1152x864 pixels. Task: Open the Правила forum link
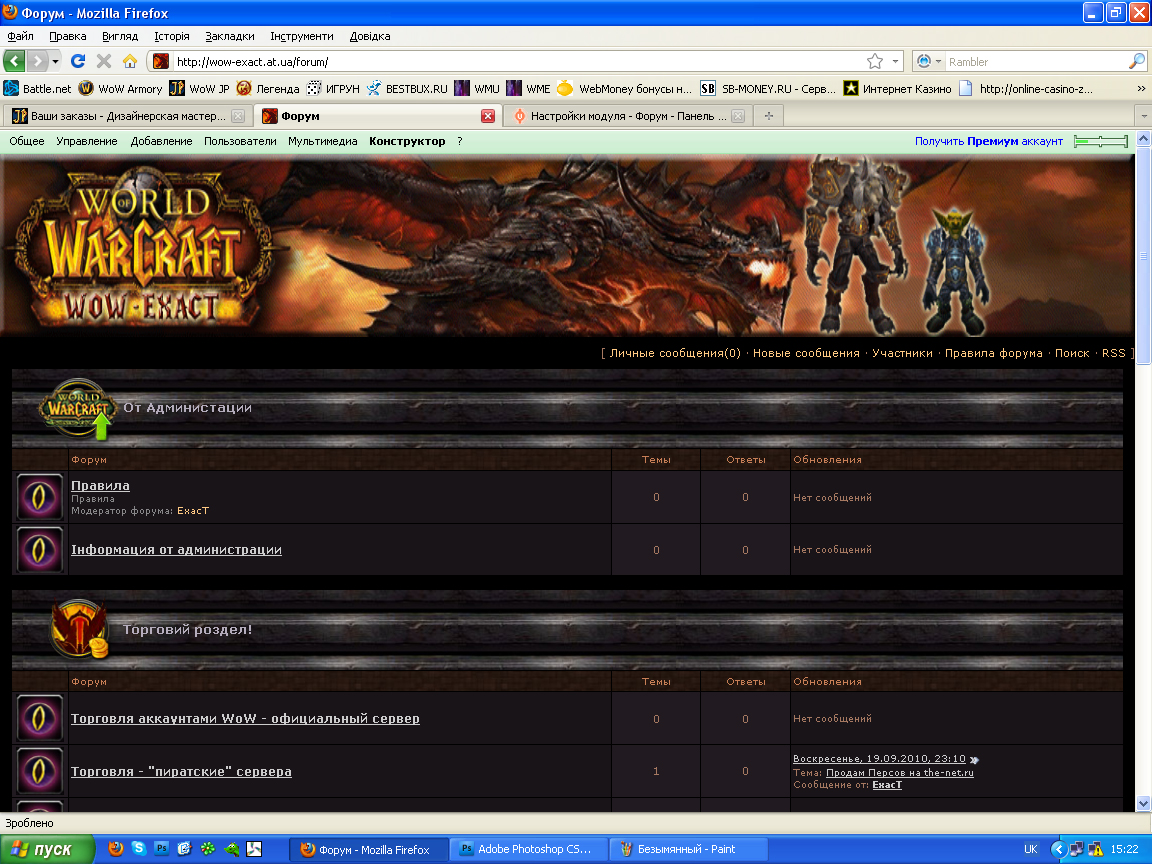coord(100,486)
